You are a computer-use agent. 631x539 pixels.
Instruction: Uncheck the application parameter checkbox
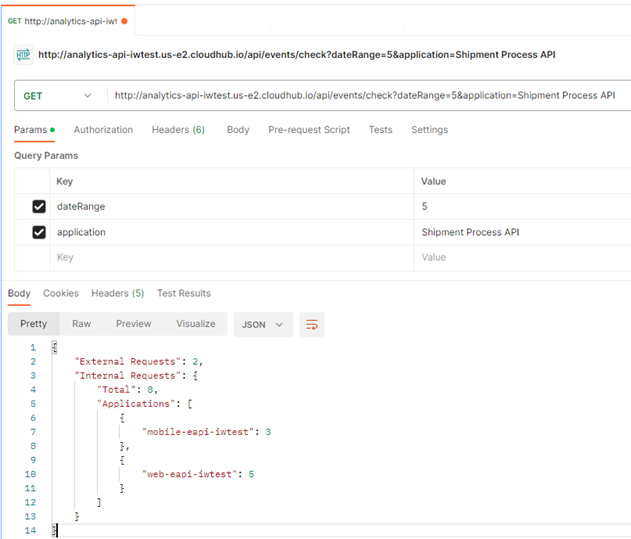point(39,232)
